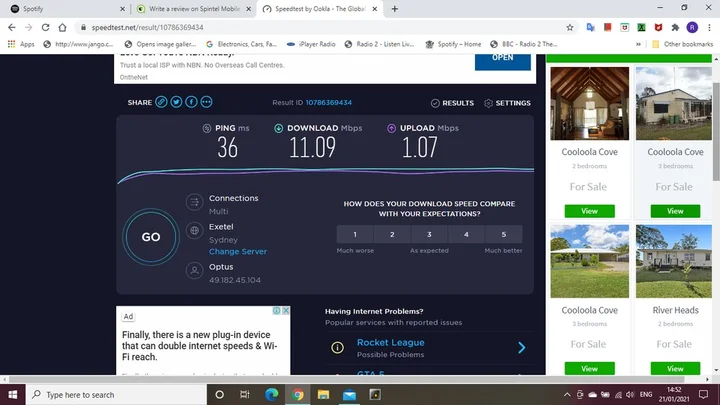Copy result link via share link icon
Viewport: 720px width, 405px height.
pyautogui.click(x=161, y=102)
